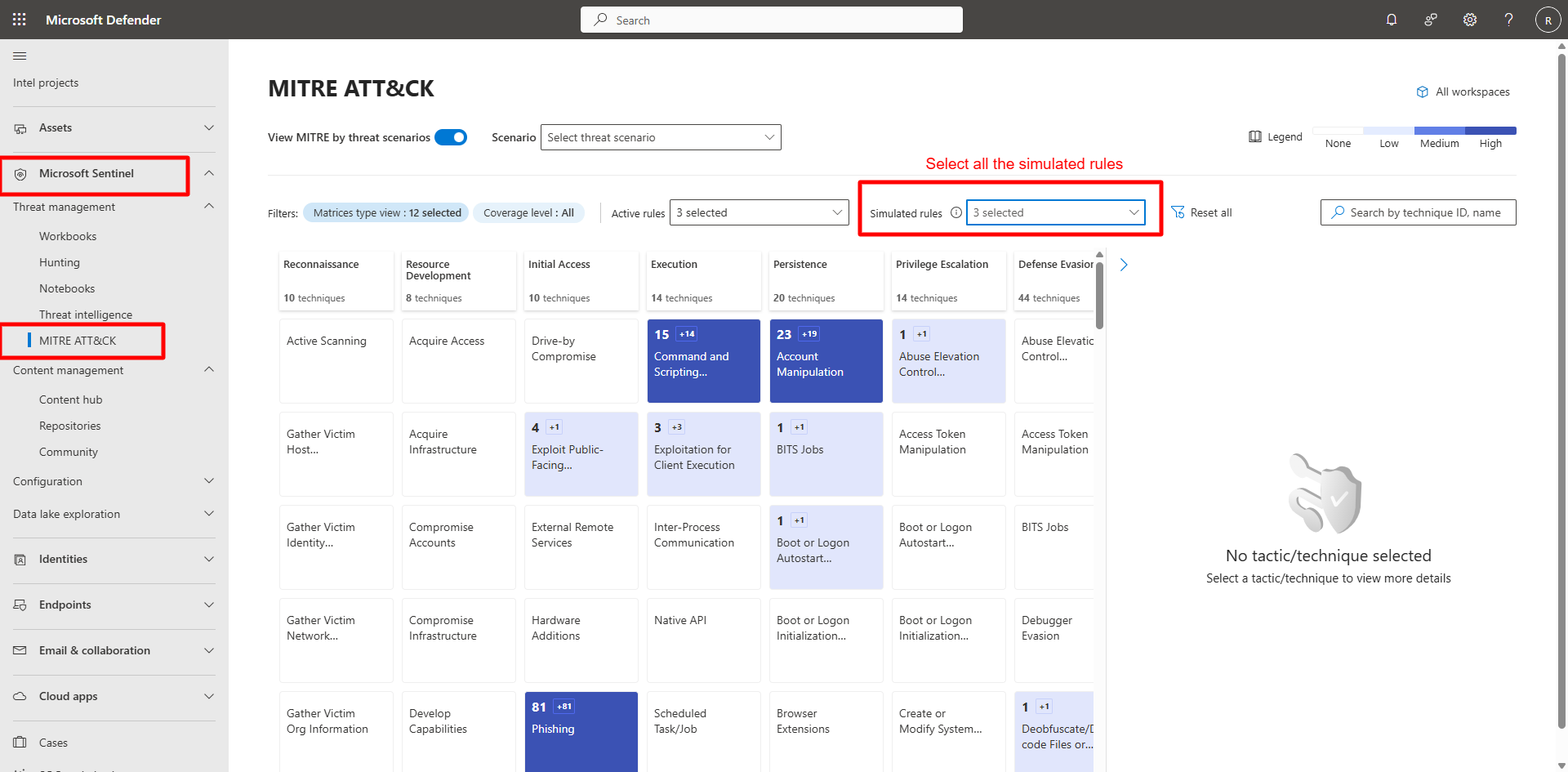Collapse the Threat management group
The height and width of the screenshot is (772, 1568).
coord(209,207)
